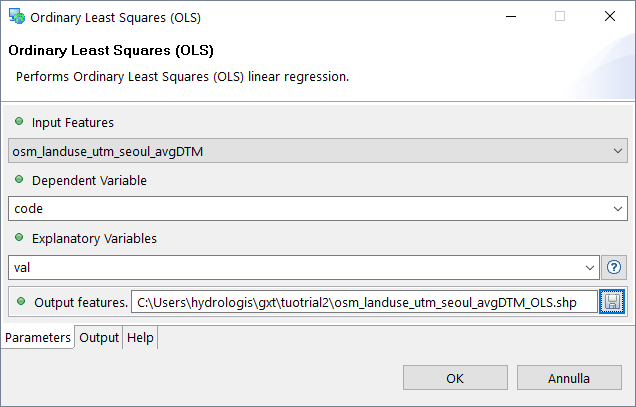Click the OLS window title bar icon
This screenshot has width=636, height=407.
pos(16,16)
